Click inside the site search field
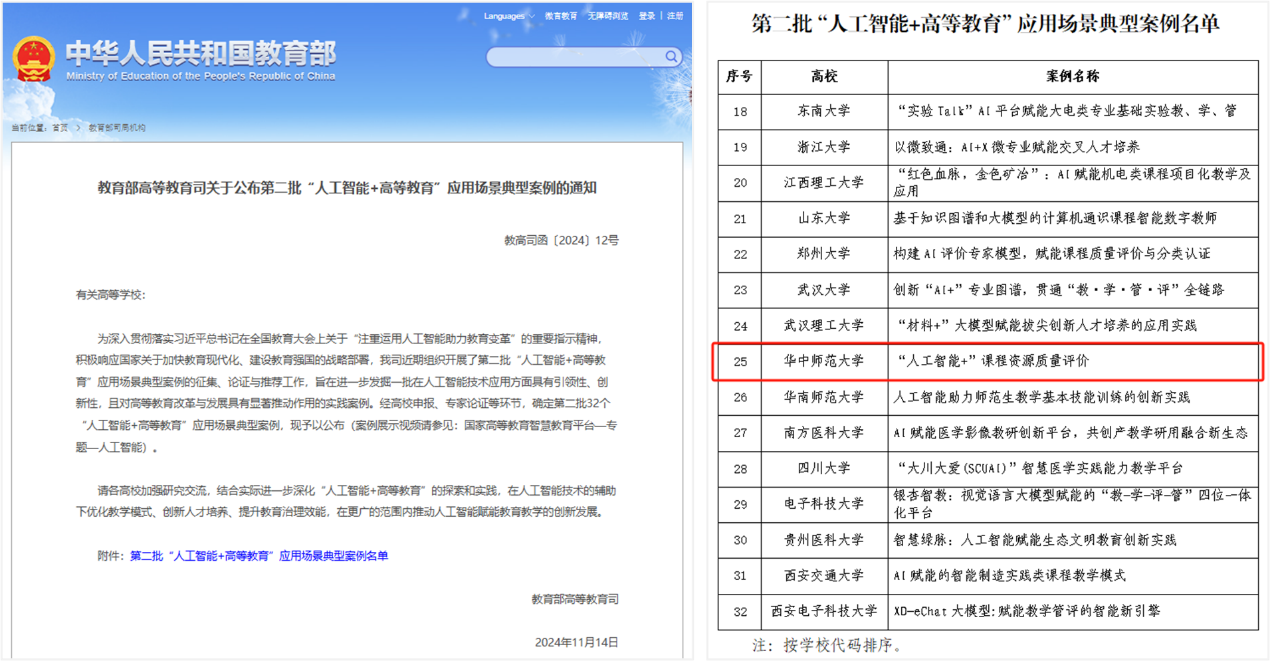Viewport: 1270px width, 661px height. [x=570, y=57]
